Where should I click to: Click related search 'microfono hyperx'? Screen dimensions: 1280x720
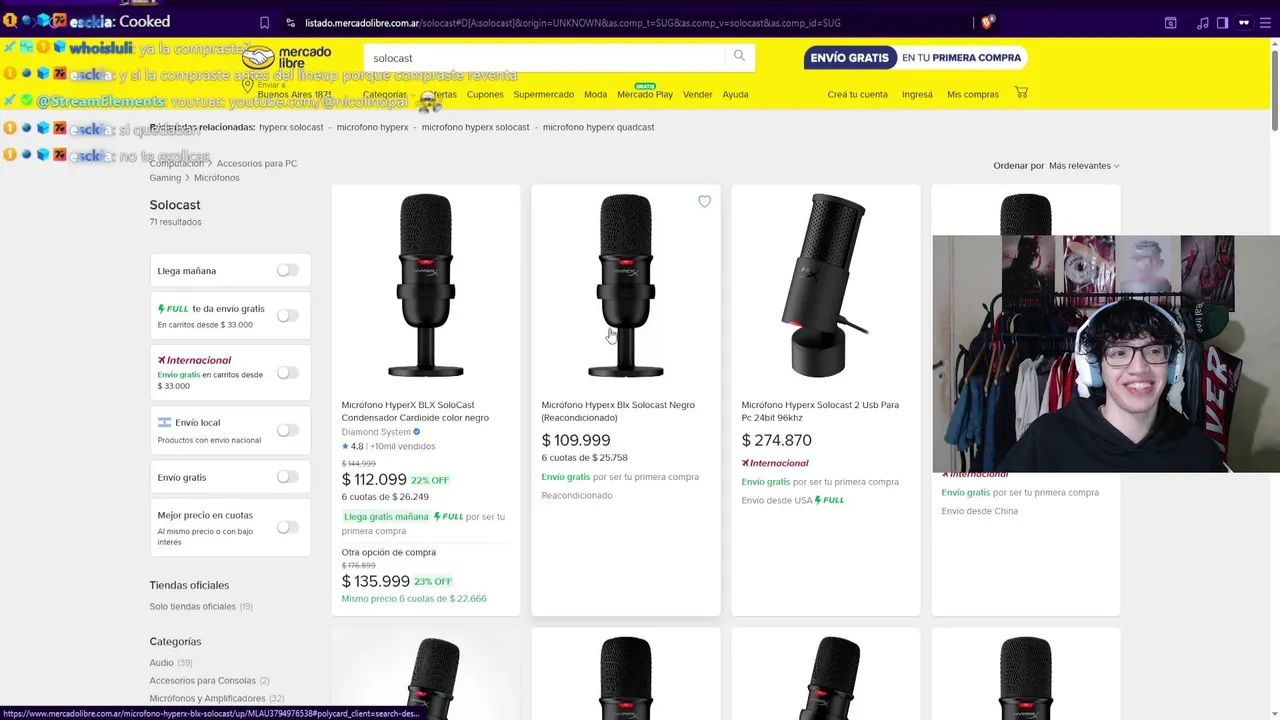pos(372,127)
